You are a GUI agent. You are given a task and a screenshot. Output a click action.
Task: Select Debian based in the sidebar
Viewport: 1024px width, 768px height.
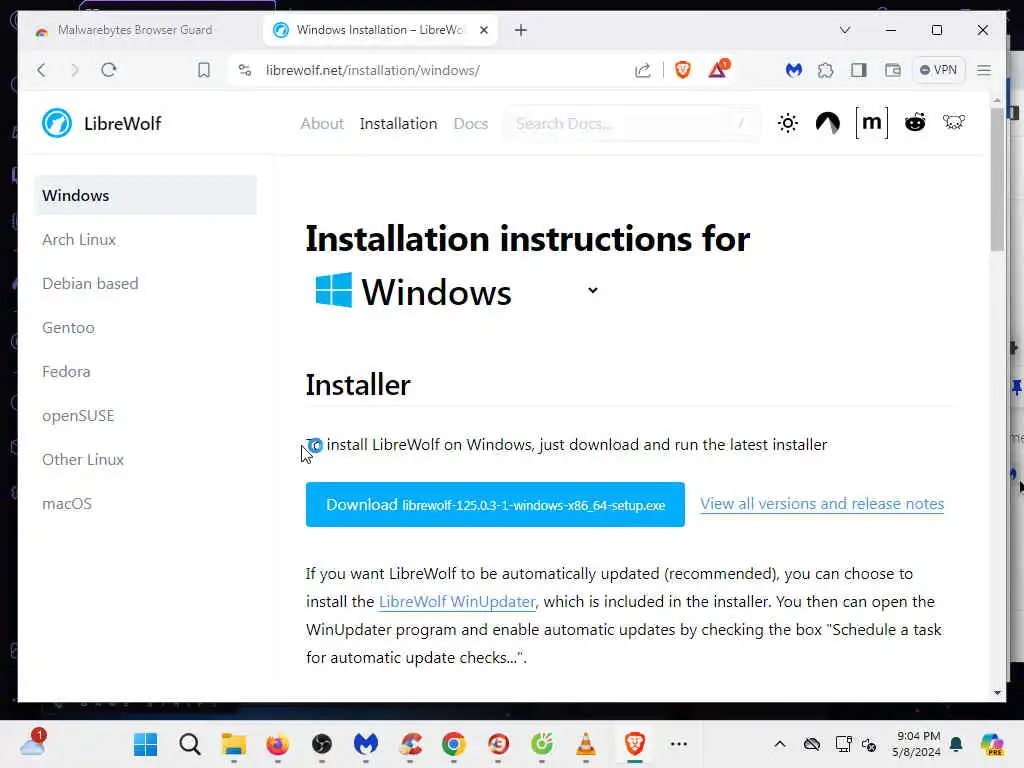pyautogui.click(x=90, y=283)
